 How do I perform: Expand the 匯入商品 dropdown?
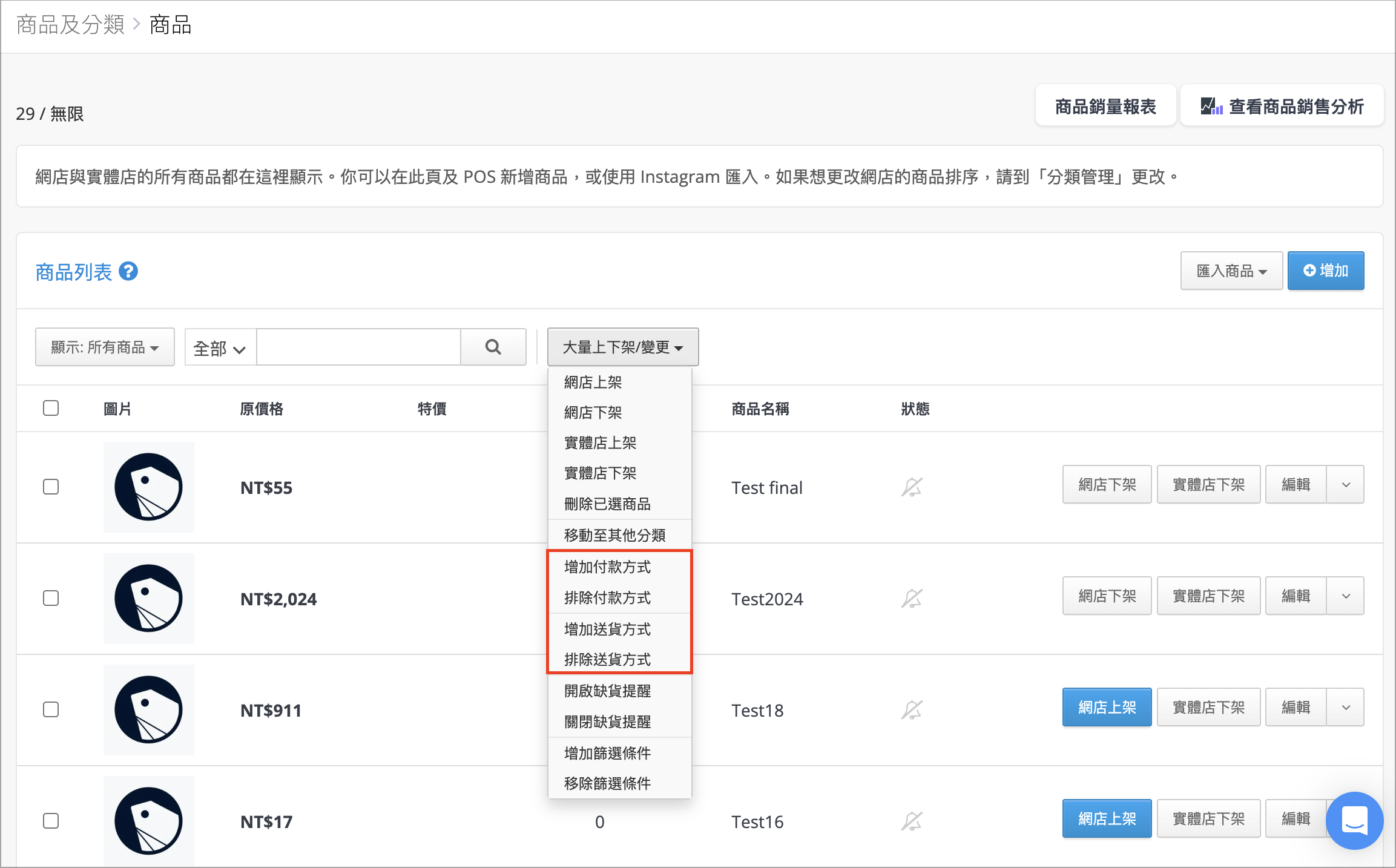pos(1231,271)
